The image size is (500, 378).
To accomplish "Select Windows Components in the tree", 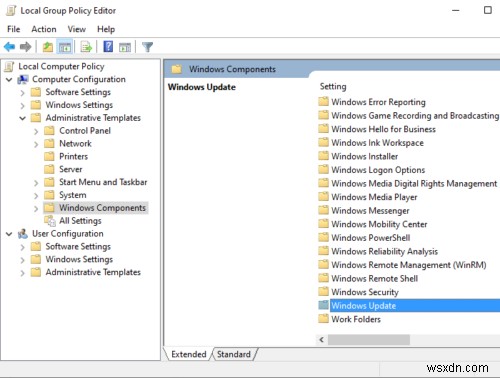I will coord(102,208).
